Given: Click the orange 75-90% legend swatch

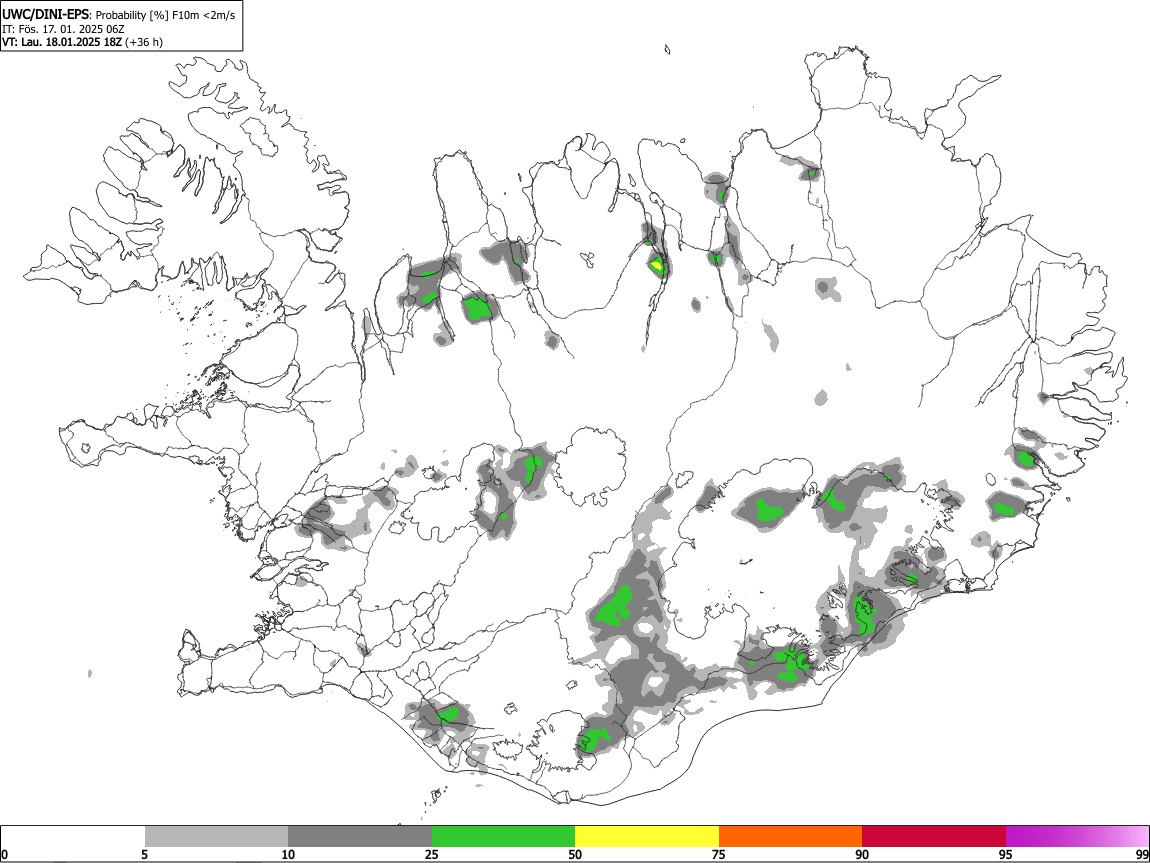Looking at the screenshot, I should point(790,837).
